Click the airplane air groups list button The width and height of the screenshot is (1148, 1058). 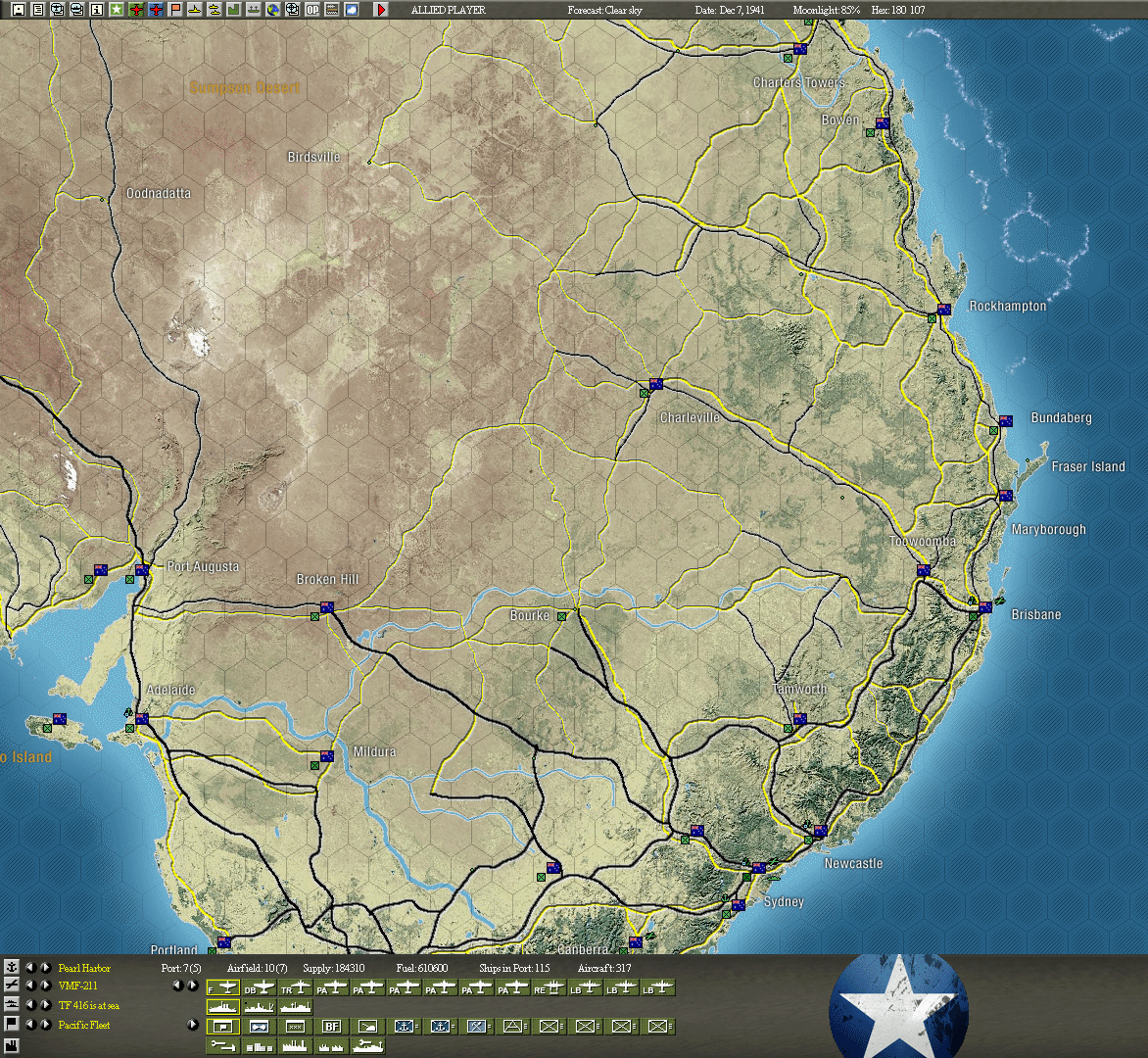pos(11,986)
